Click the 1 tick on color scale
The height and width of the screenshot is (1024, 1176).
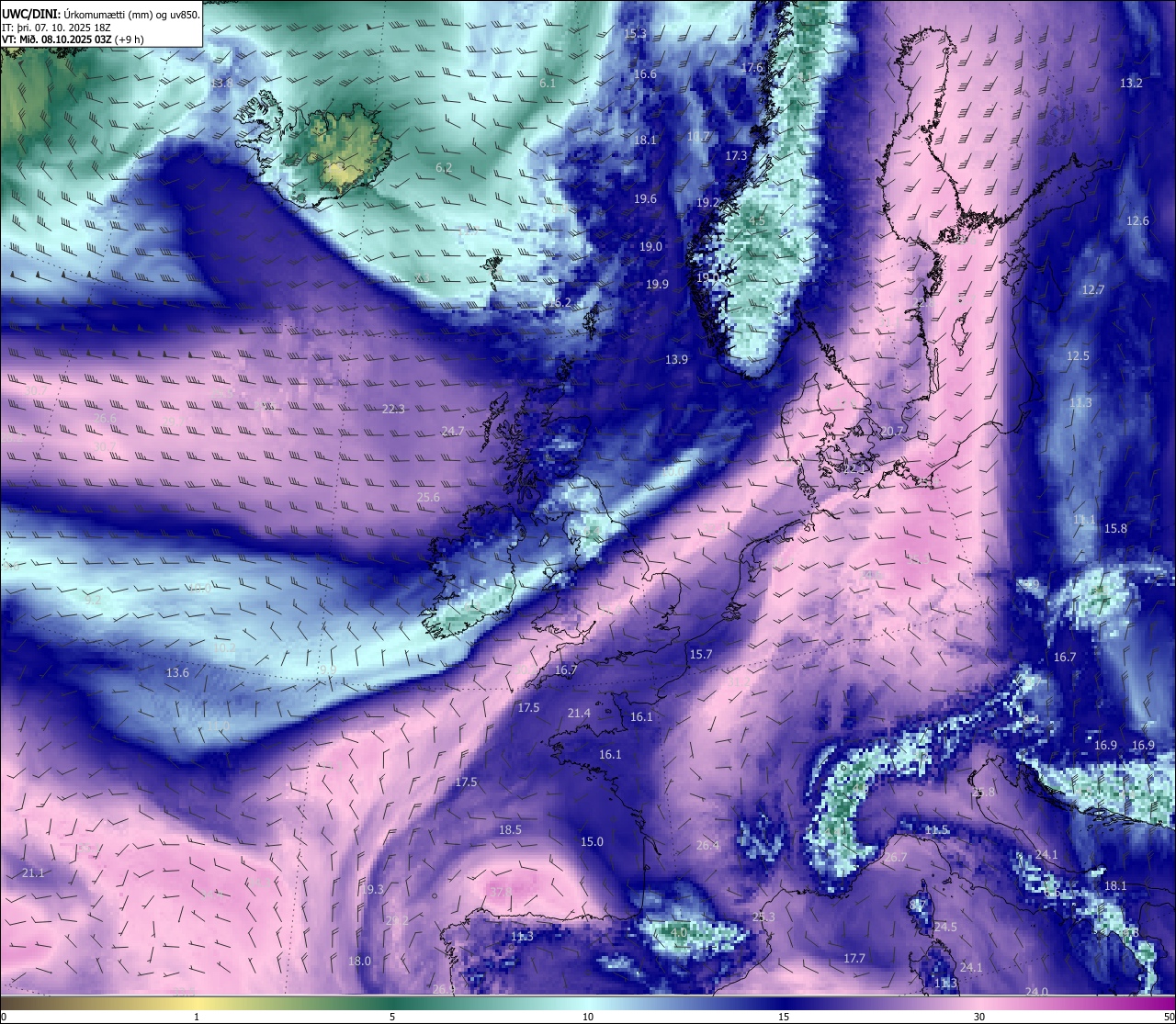197,1017
